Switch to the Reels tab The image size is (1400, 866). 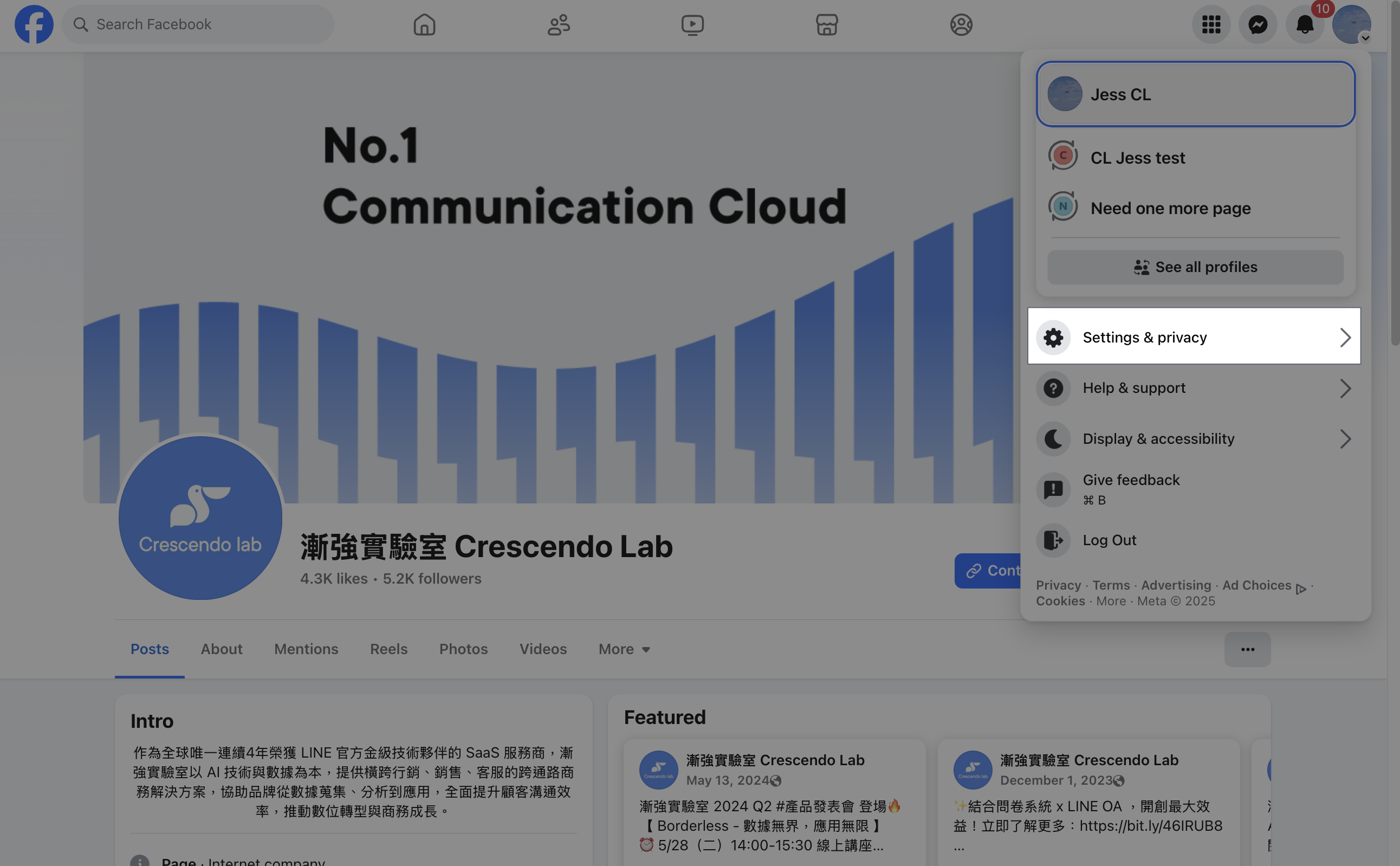point(388,649)
